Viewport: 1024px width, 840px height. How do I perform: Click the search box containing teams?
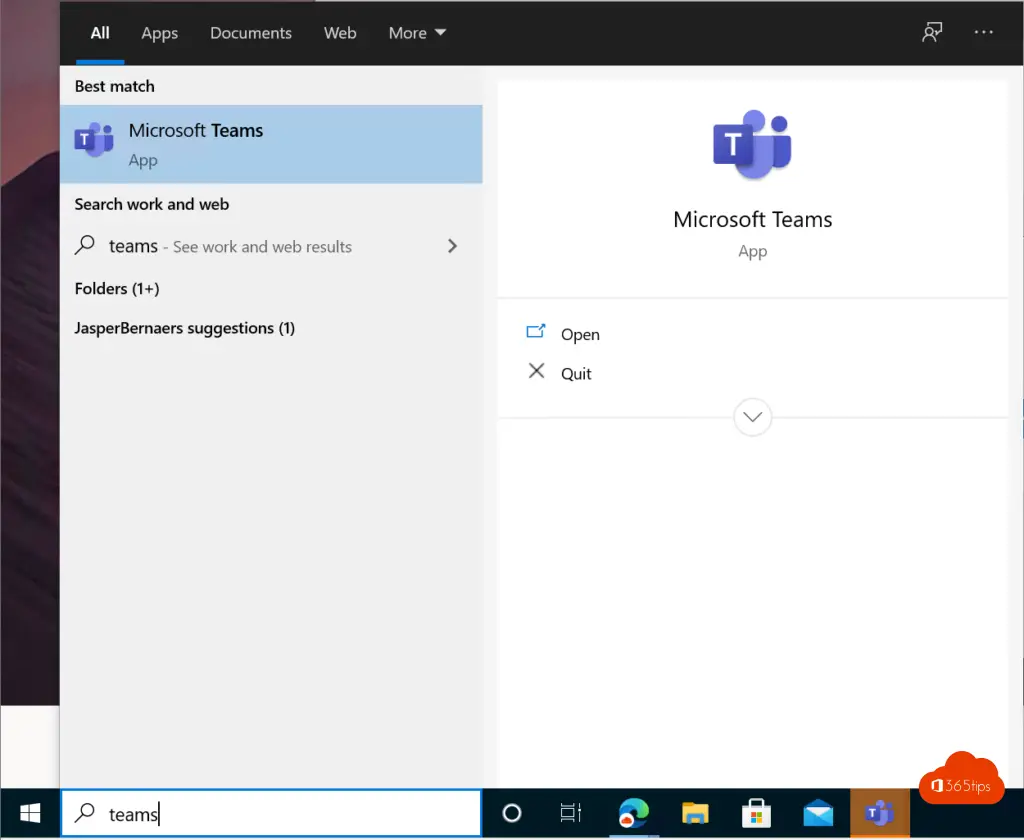click(280, 814)
